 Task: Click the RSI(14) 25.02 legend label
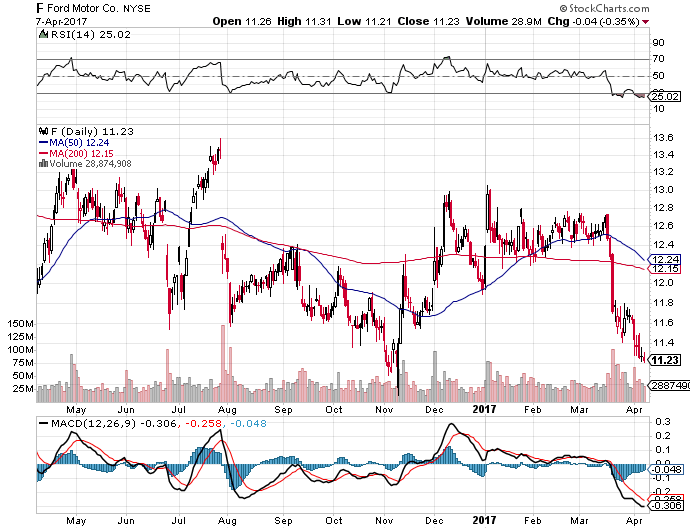(91, 35)
